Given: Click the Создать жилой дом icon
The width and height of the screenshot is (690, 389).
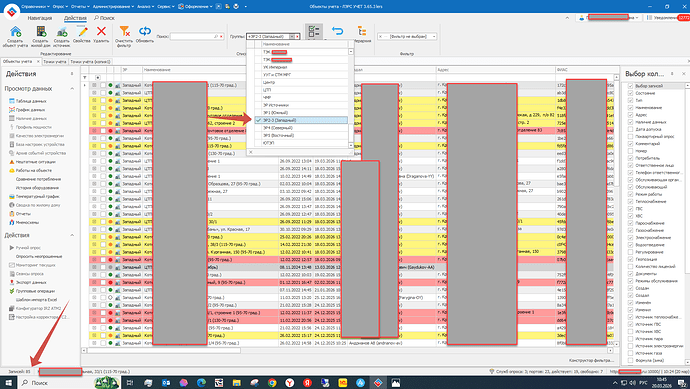Looking at the screenshot, I should click(x=41, y=32).
